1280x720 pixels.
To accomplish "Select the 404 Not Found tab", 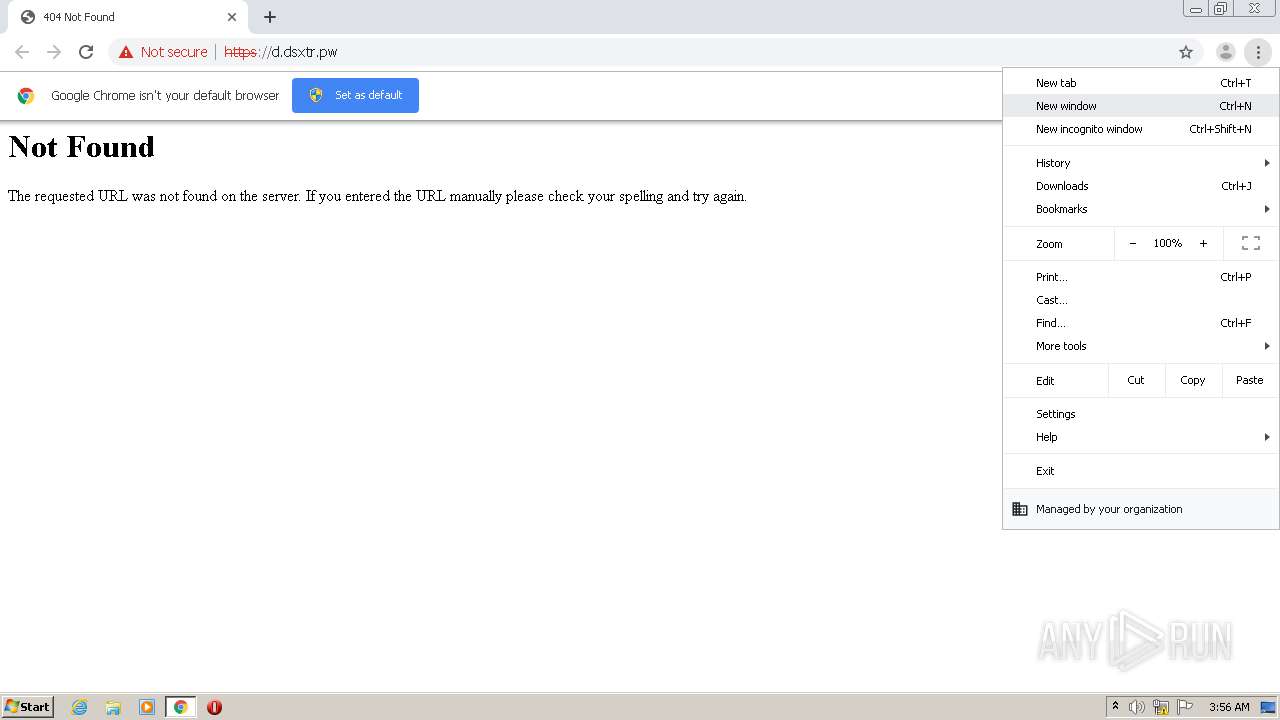I will click(x=128, y=17).
